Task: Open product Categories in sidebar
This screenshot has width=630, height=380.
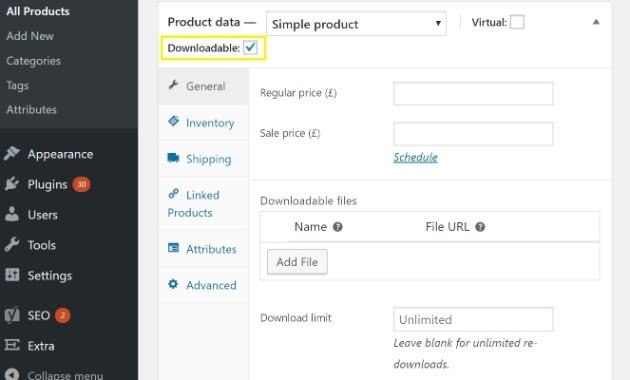Action: tap(33, 61)
